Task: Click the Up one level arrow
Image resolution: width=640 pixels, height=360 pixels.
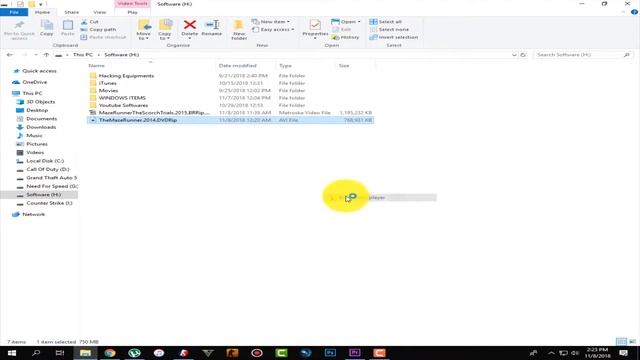Action: (47, 55)
